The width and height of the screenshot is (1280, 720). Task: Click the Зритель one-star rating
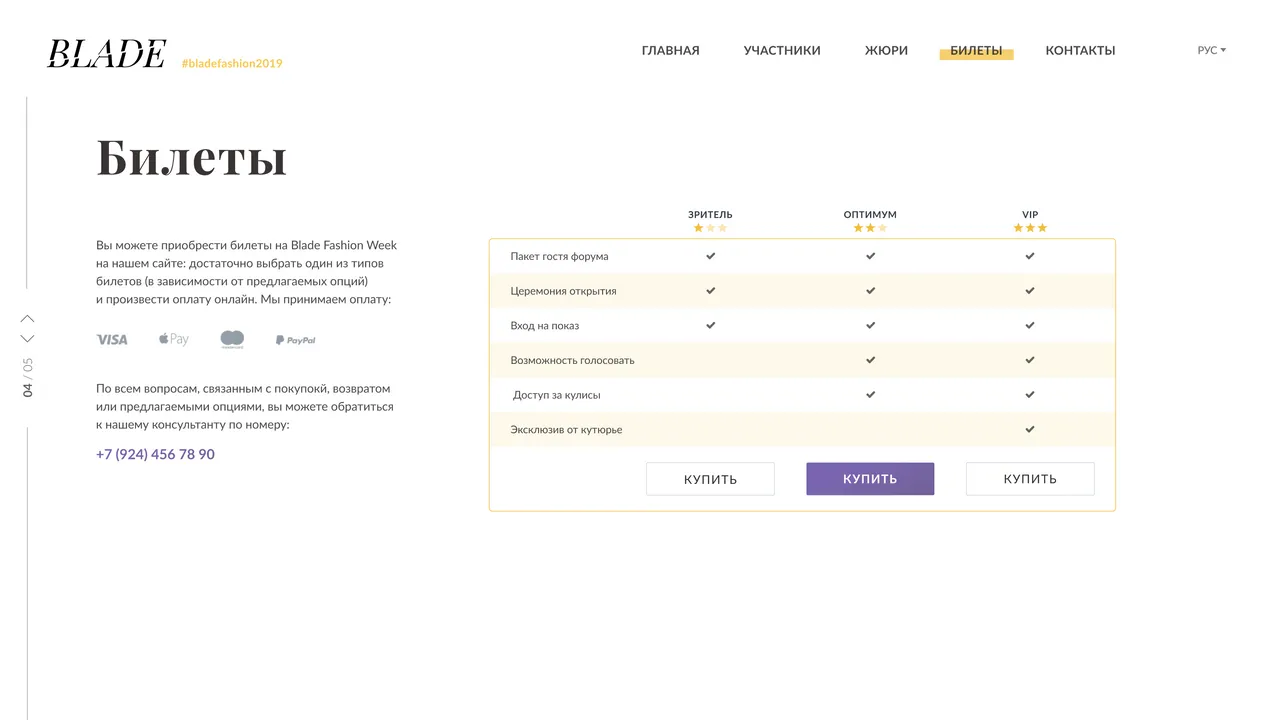tap(710, 228)
